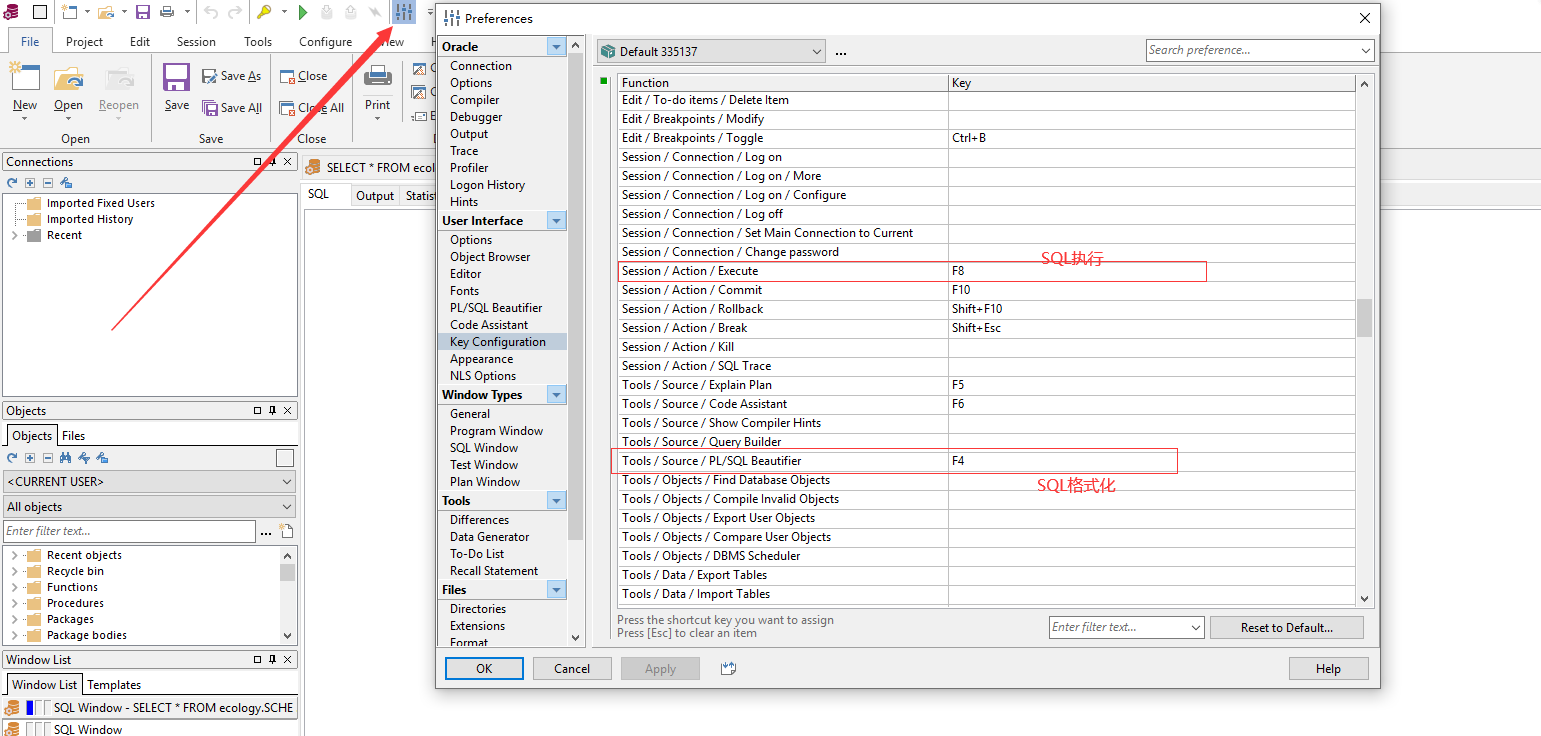Pin the Connections panel
The height and width of the screenshot is (736, 1541).
[x=272, y=161]
